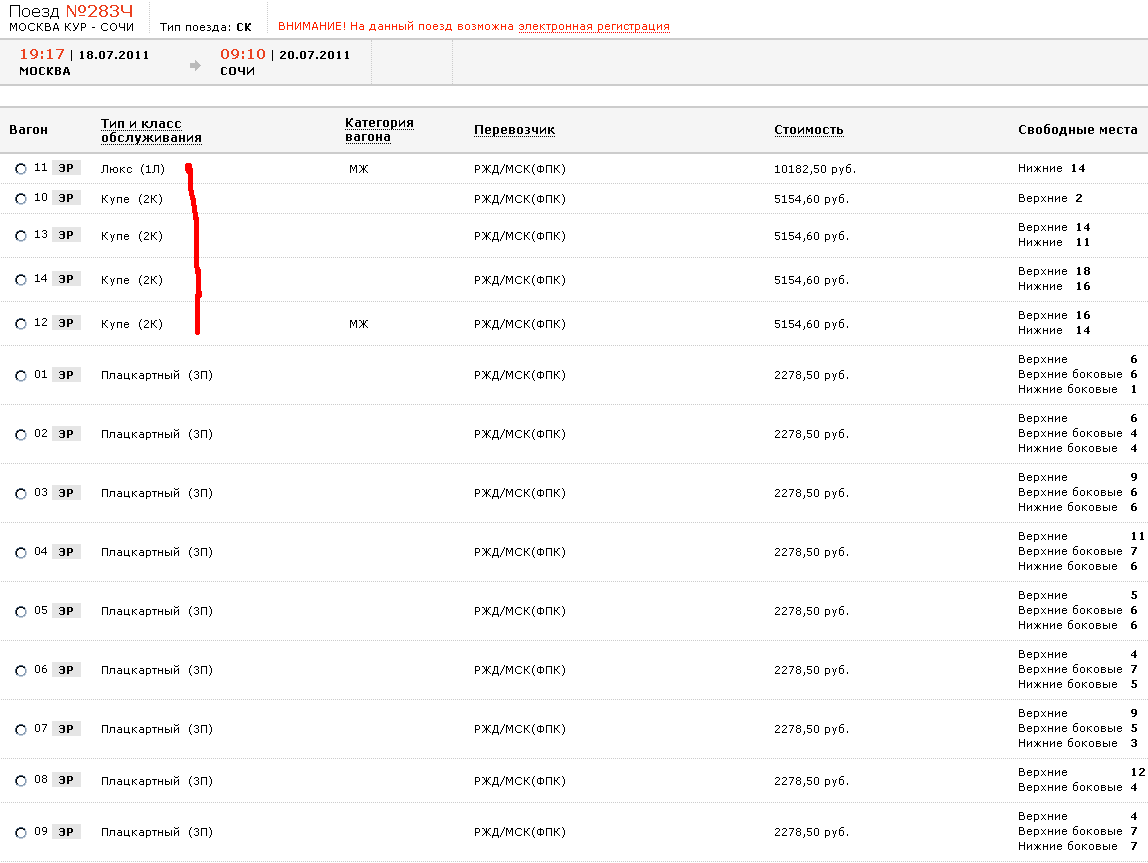Click the Стоимость column header
This screenshot has height=863, width=1148.
pyautogui.click(x=808, y=130)
